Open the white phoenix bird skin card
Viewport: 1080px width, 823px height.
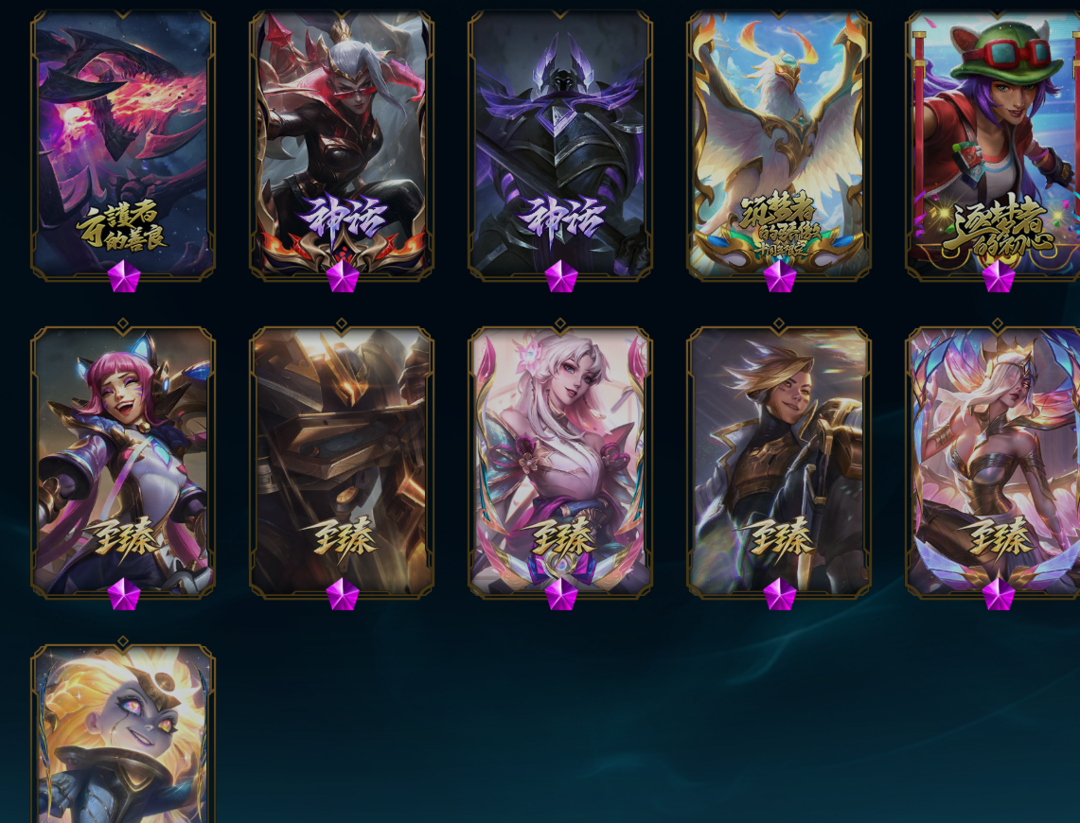pos(779,145)
